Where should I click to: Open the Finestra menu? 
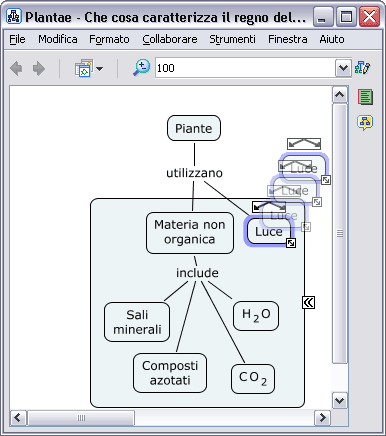coord(288,39)
